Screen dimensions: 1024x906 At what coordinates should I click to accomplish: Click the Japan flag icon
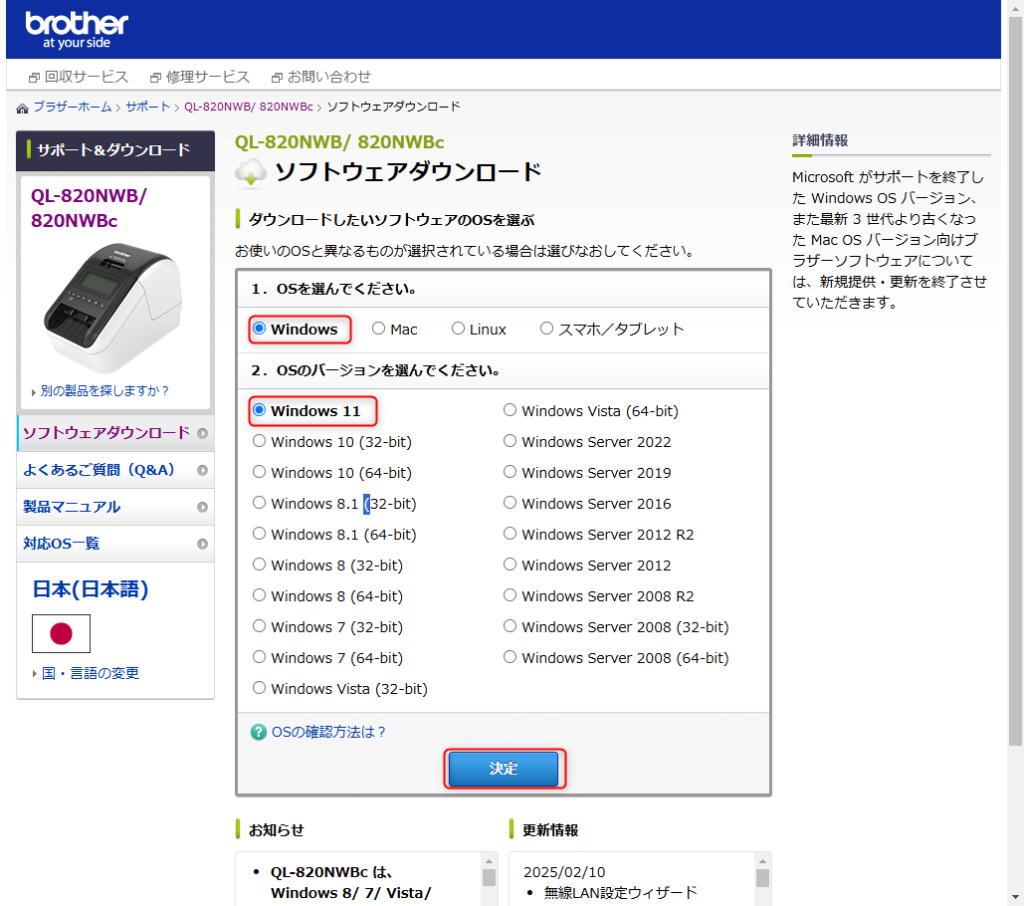pos(61,634)
